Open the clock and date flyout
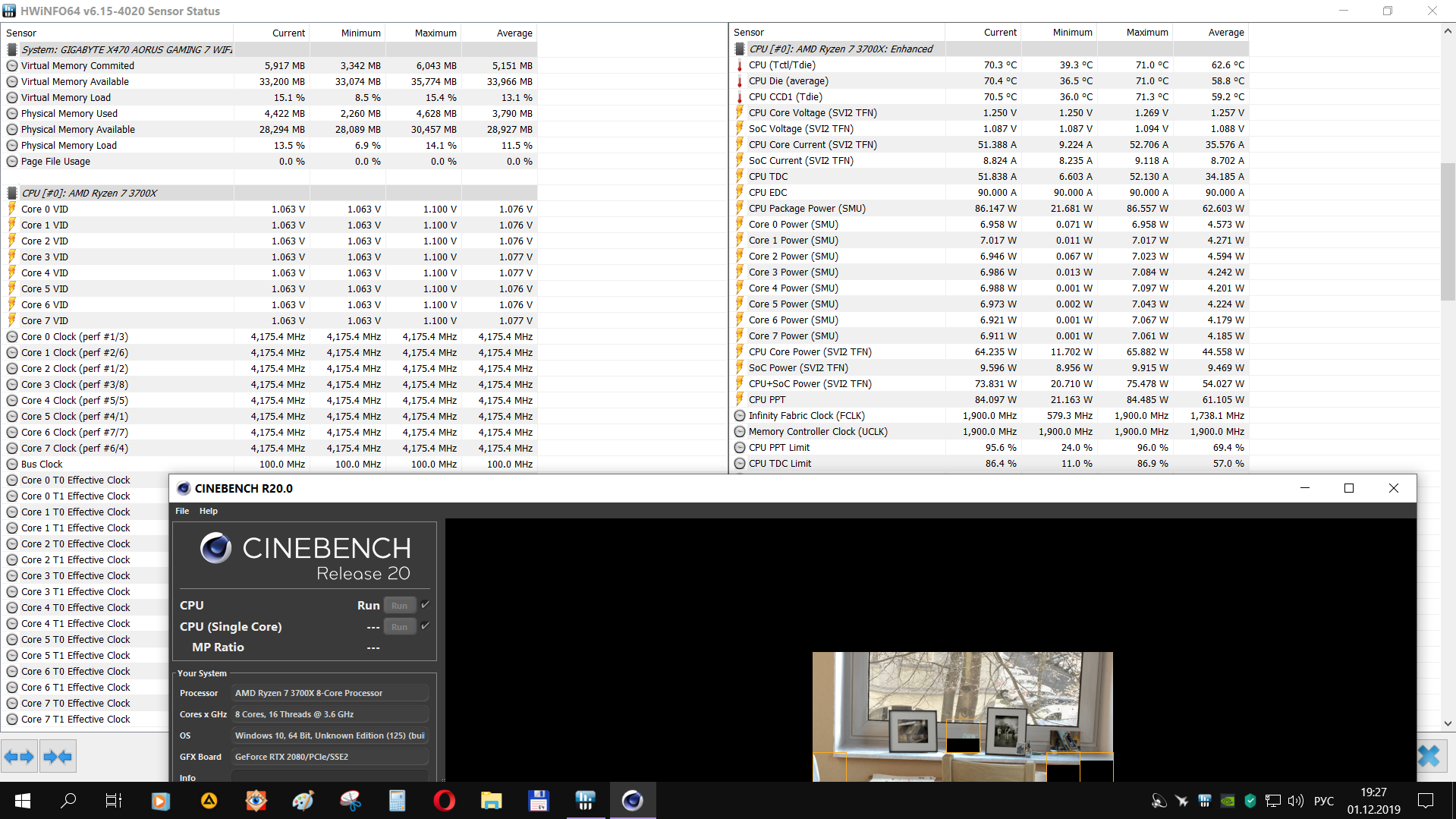The image size is (1456, 819). point(1374,801)
